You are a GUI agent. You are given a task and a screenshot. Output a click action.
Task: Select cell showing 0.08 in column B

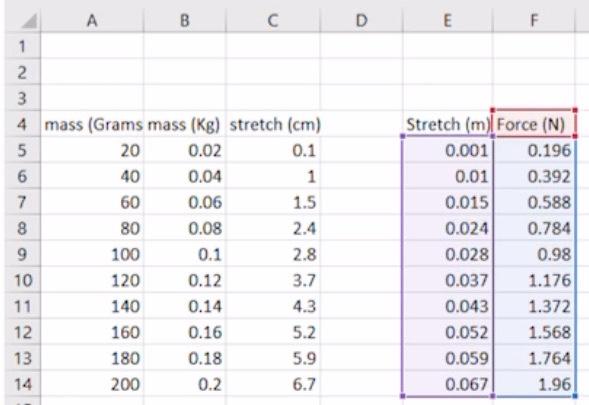point(184,228)
